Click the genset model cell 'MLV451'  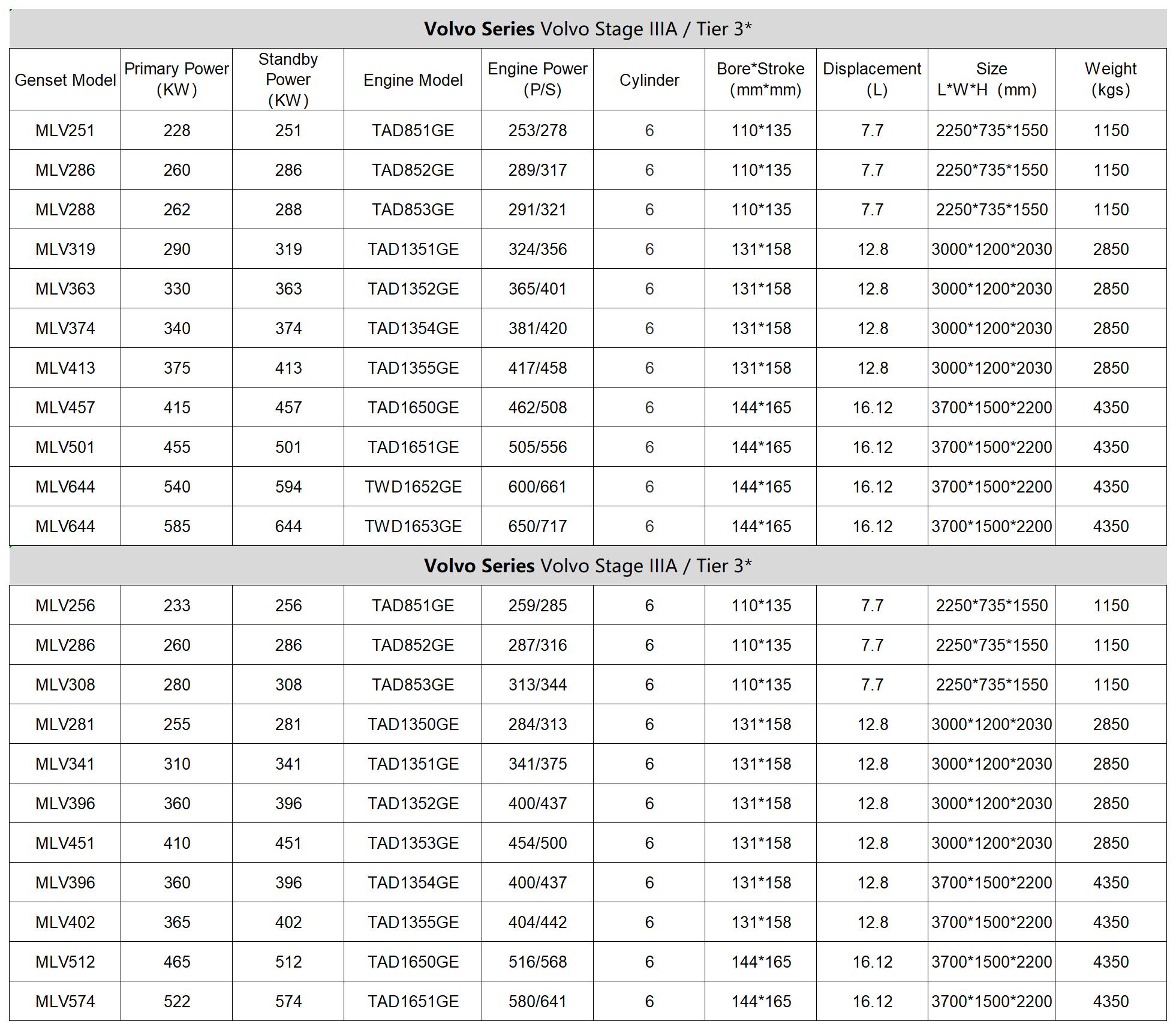click(65, 843)
